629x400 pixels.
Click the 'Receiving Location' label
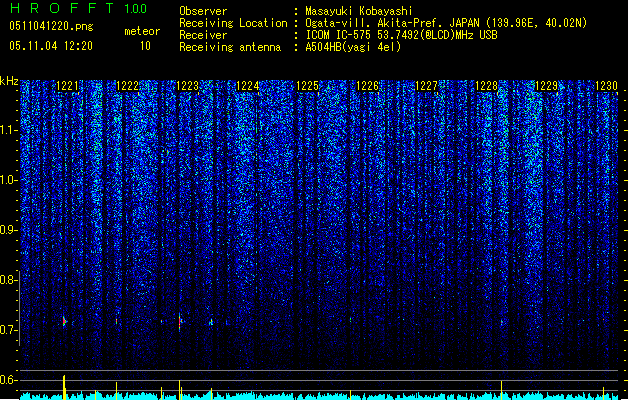tap(233, 23)
